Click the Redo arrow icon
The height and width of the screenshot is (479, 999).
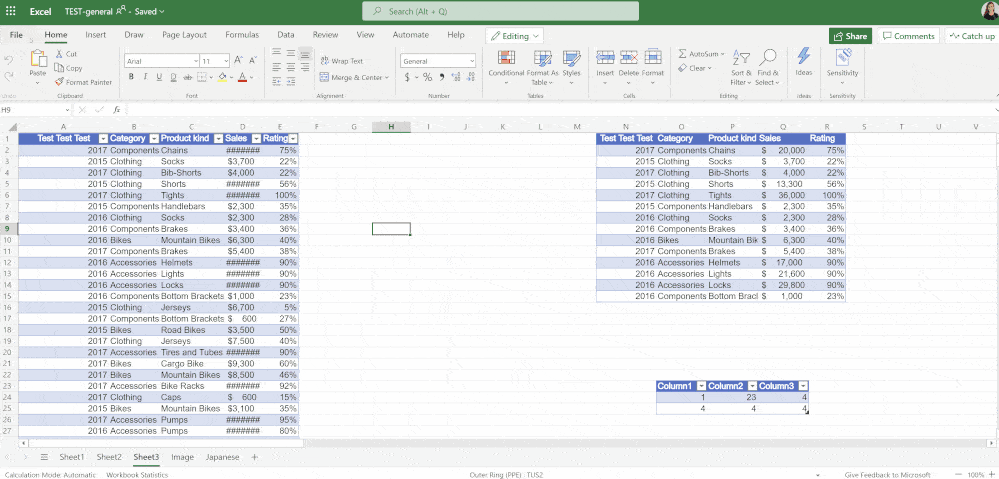pos(9,76)
